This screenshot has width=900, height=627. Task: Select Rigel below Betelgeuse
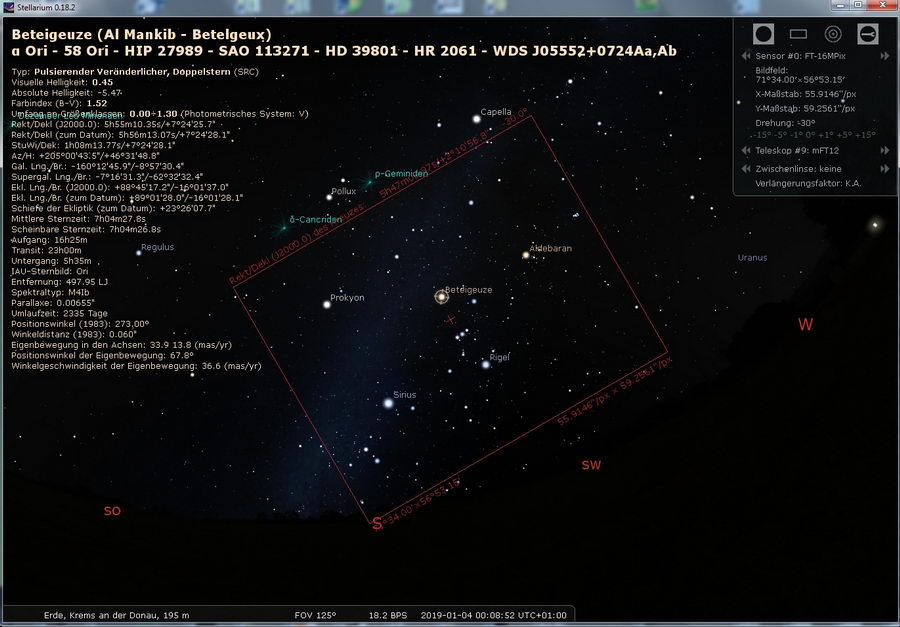click(487, 364)
